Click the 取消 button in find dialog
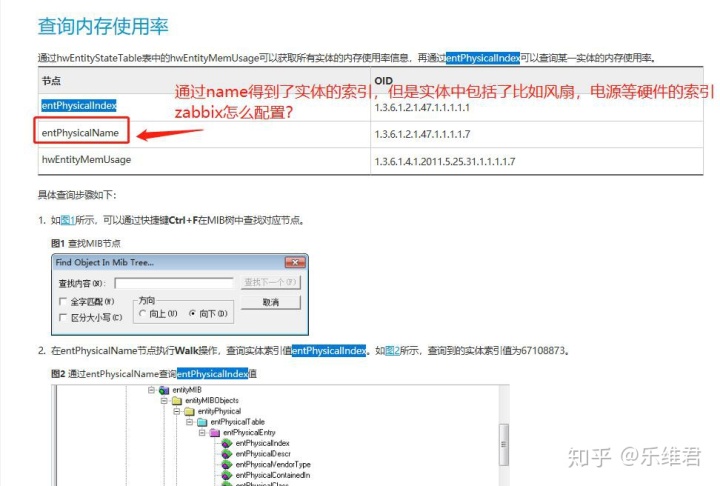Viewport: 720px width, 486px height. coord(270,302)
